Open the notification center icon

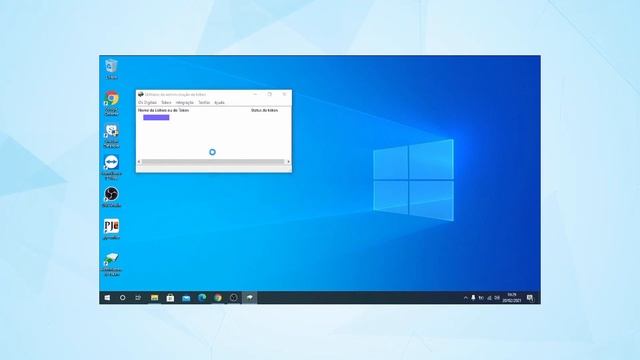[530, 298]
